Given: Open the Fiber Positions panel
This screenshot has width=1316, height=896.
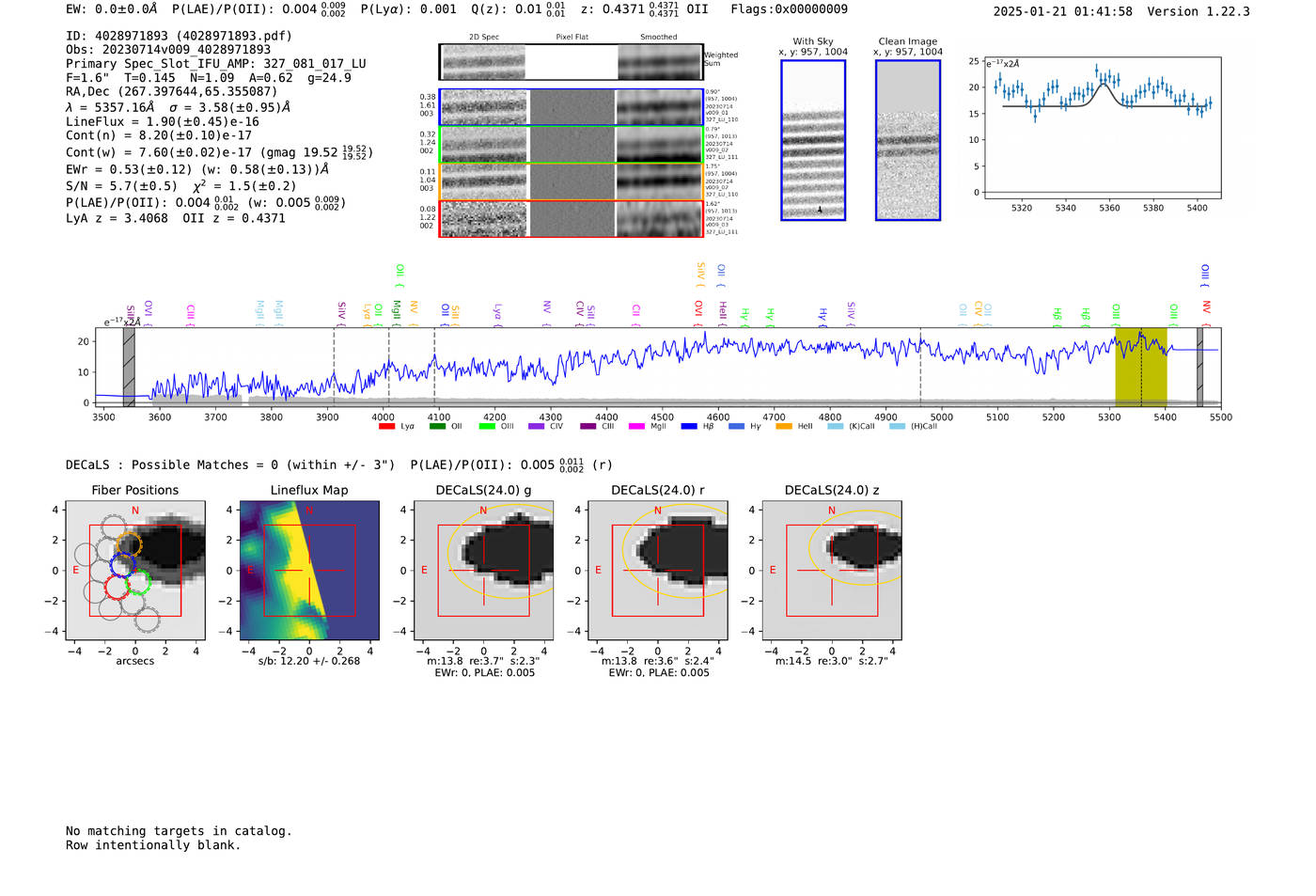Looking at the screenshot, I should [x=134, y=570].
